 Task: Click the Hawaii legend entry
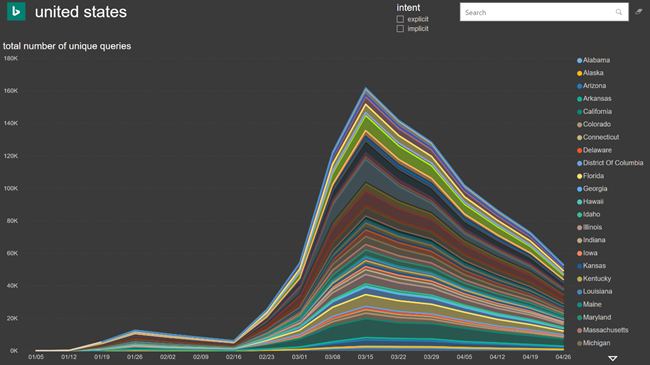pos(590,202)
